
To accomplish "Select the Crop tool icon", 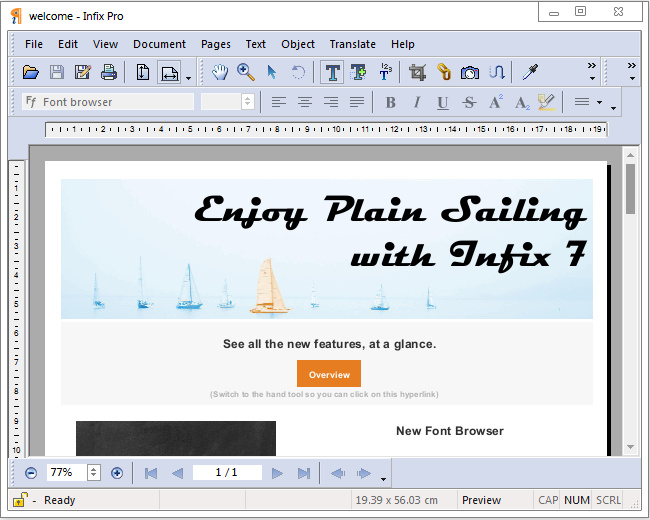I will point(418,72).
